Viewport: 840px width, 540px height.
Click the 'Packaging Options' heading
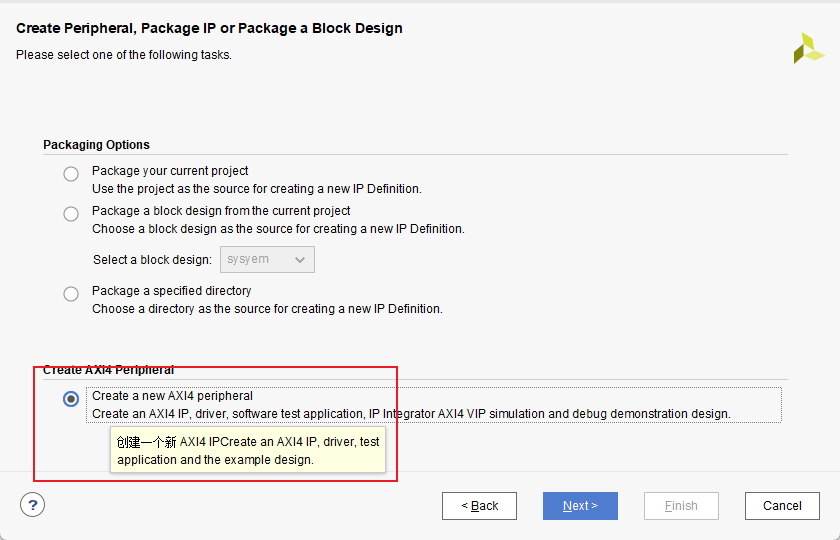96,145
